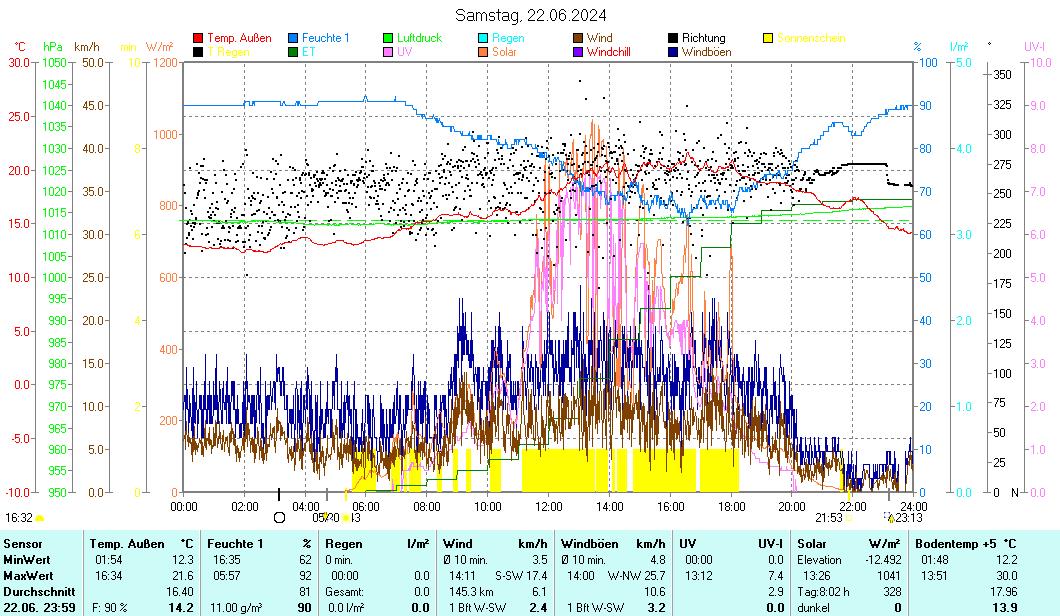Click the 21:53 sunset time marker

coord(828,517)
